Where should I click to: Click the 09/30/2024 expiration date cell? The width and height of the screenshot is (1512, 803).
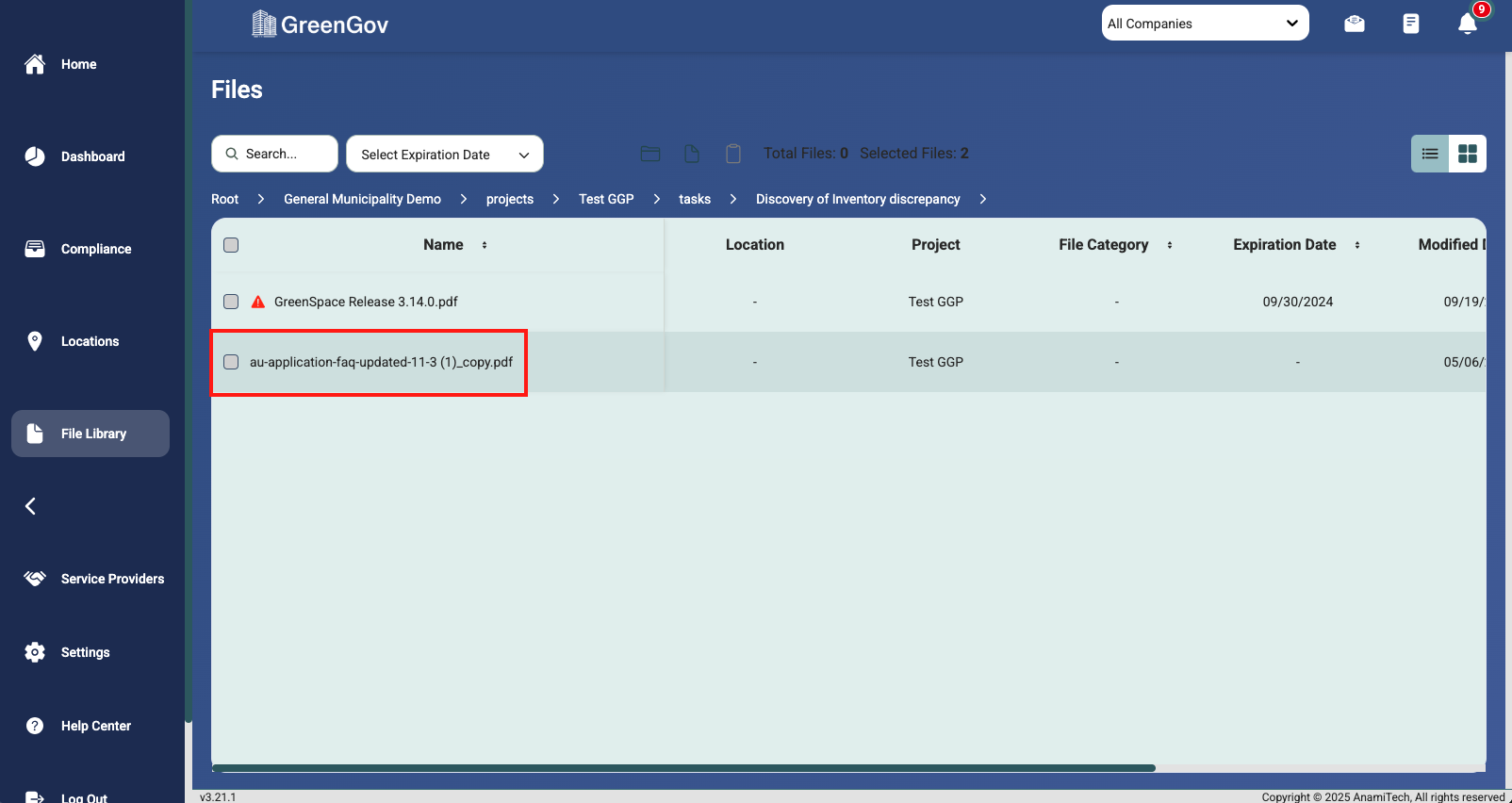[1298, 302]
